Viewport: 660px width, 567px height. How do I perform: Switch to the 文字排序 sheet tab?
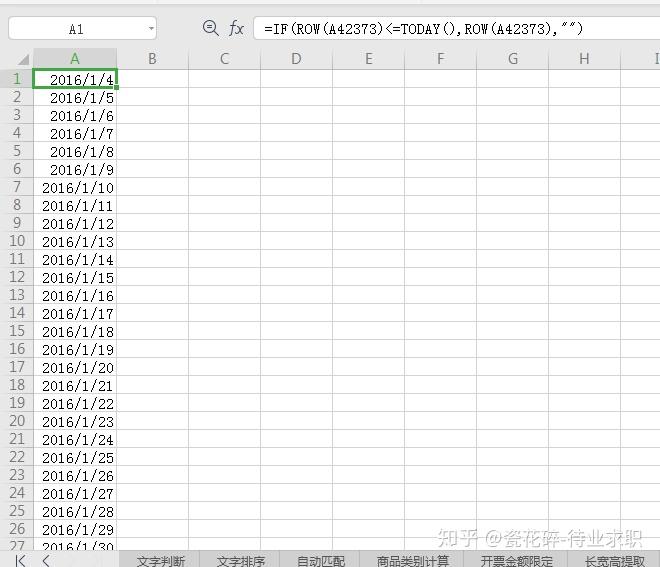240,560
